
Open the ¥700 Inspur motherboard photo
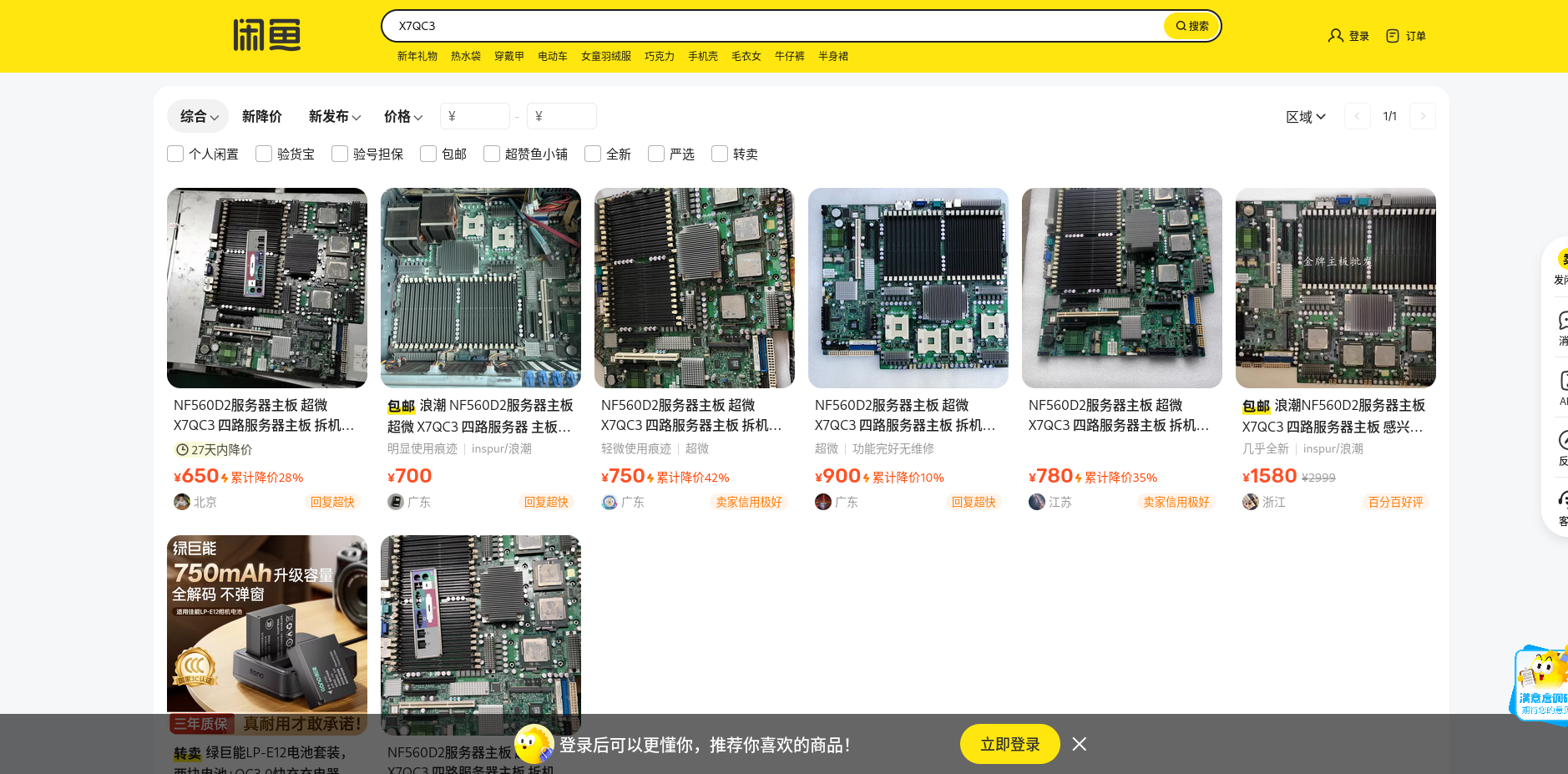click(x=481, y=288)
